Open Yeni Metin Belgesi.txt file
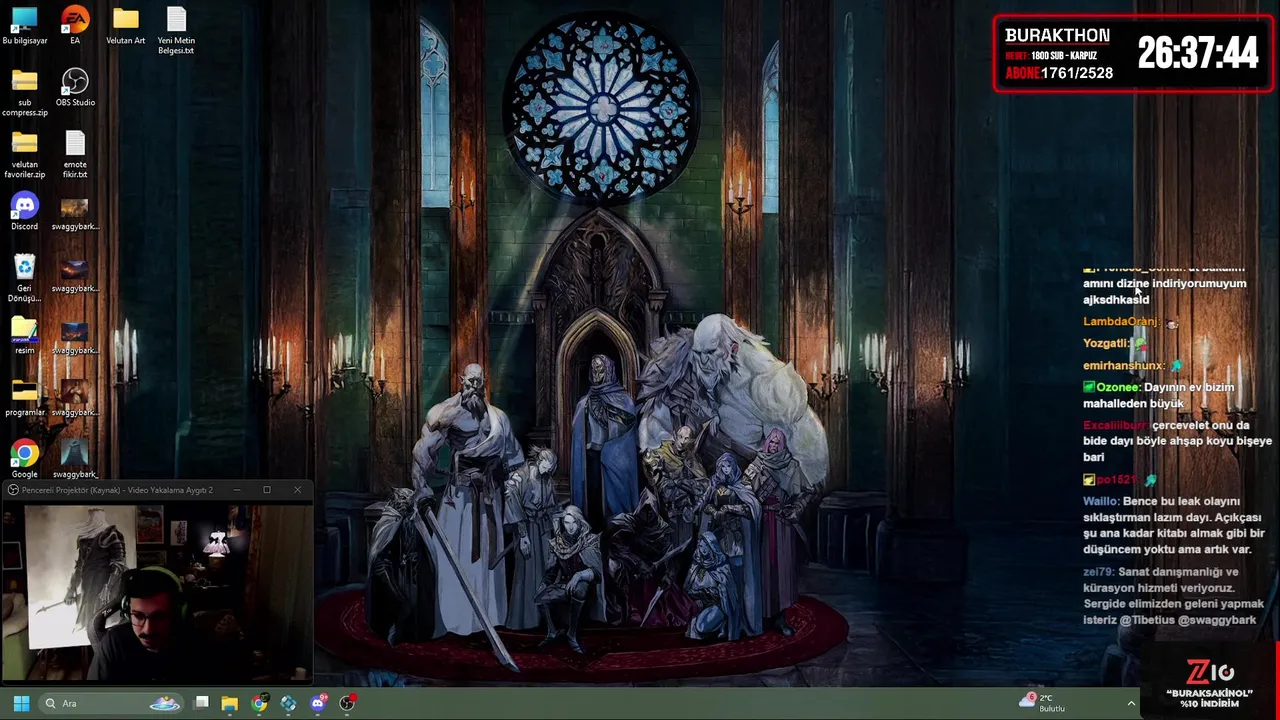 pos(176,31)
